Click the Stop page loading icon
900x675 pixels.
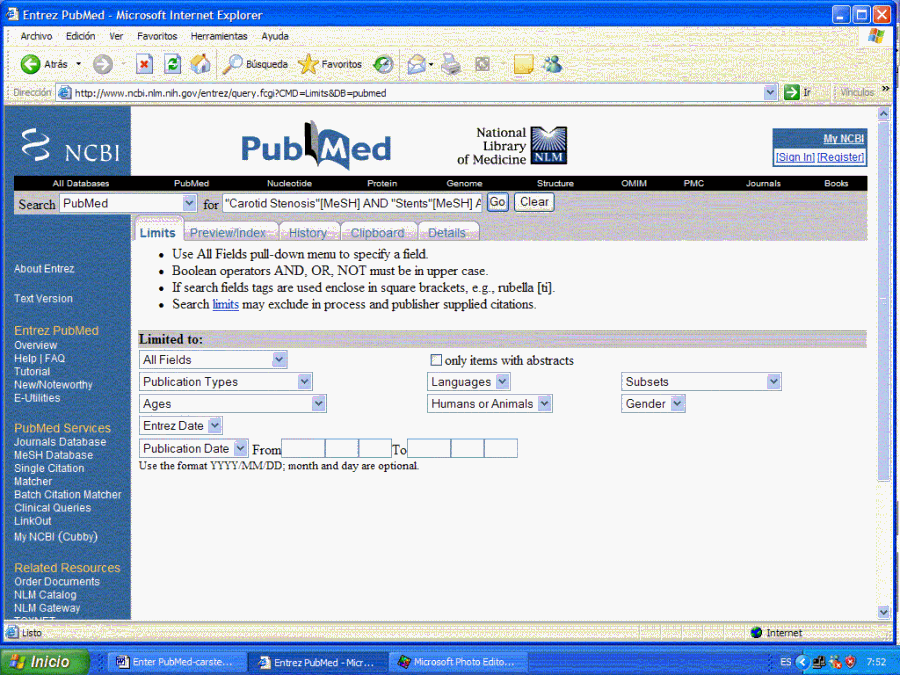click(x=144, y=64)
